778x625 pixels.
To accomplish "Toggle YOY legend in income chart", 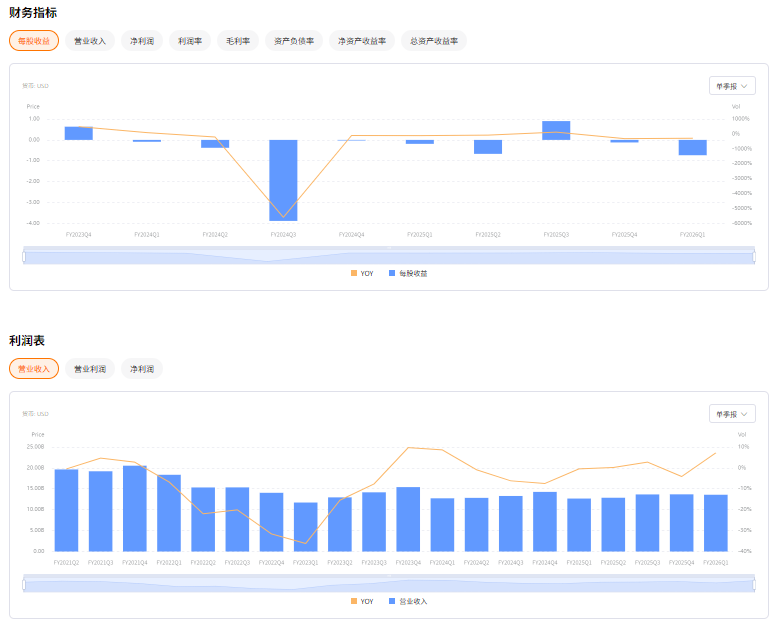I will click(x=362, y=601).
